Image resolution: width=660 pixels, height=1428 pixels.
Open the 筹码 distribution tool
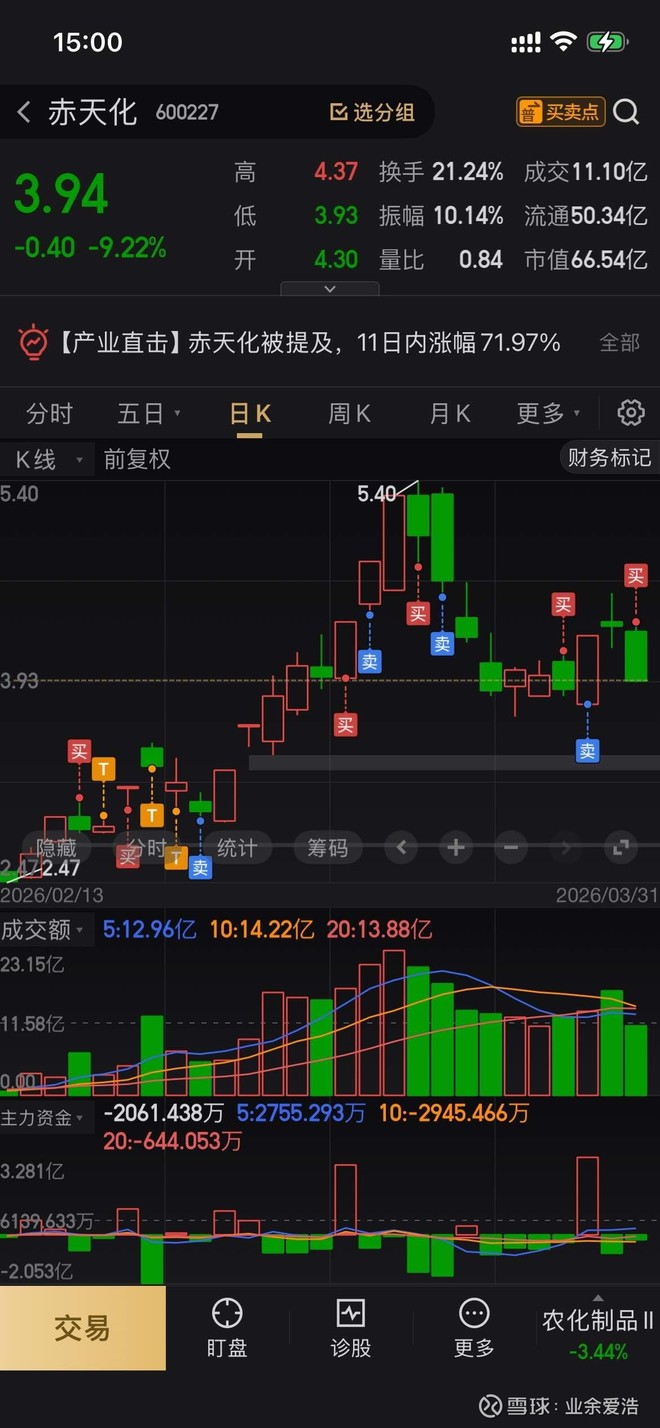pyautogui.click(x=327, y=848)
